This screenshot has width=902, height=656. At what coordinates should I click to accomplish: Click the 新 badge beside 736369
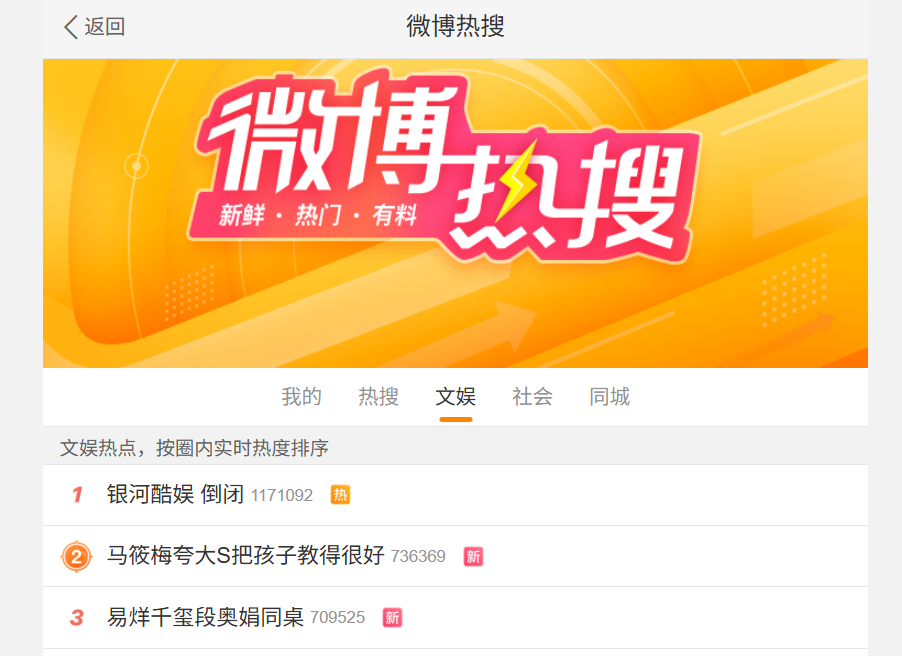[x=473, y=556]
